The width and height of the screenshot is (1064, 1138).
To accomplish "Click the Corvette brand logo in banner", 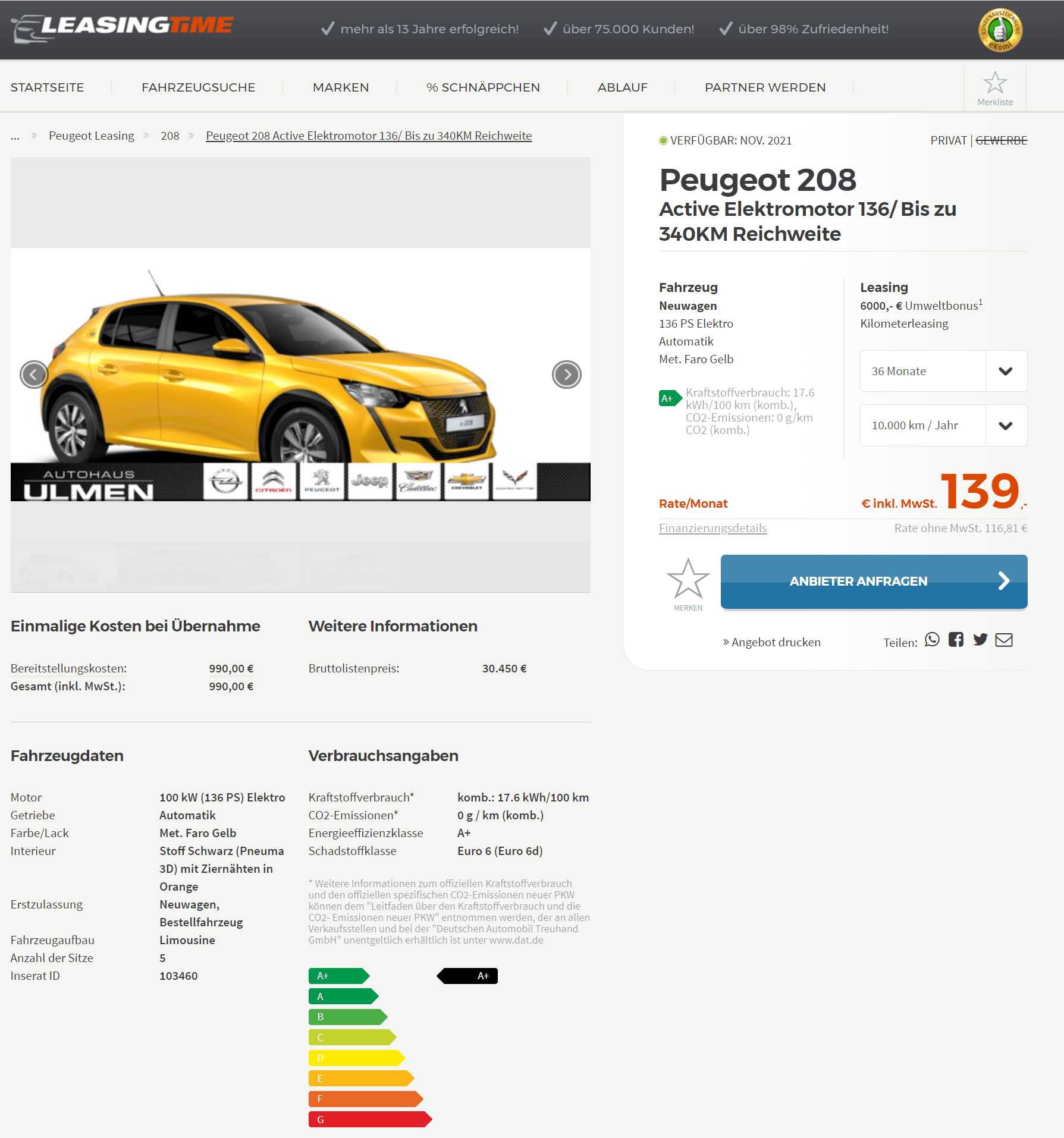I will (514, 480).
